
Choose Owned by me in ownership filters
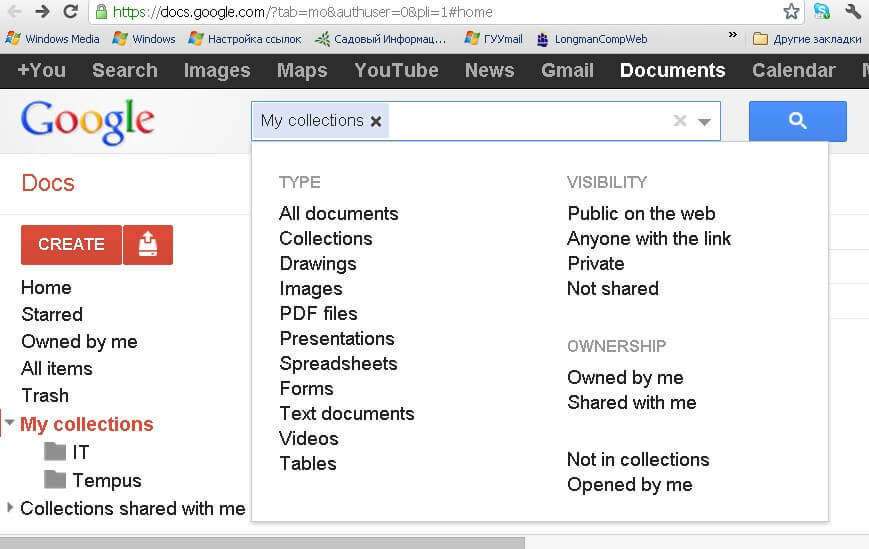click(x=625, y=378)
